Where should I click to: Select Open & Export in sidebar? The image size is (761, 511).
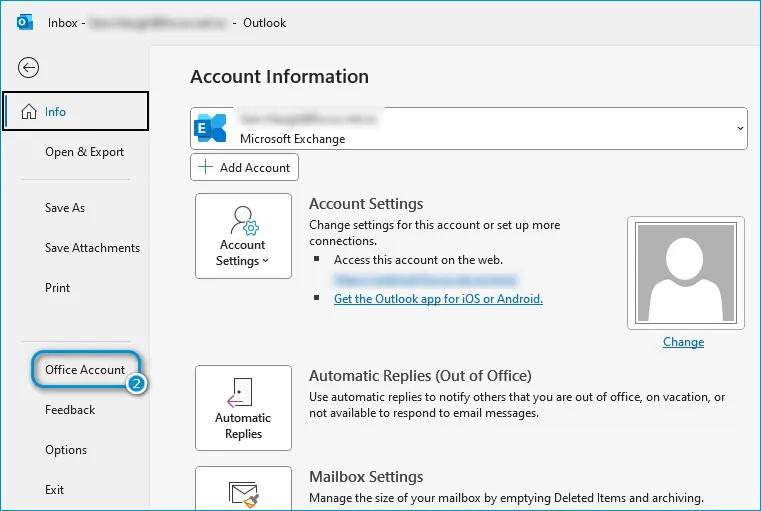coord(84,152)
